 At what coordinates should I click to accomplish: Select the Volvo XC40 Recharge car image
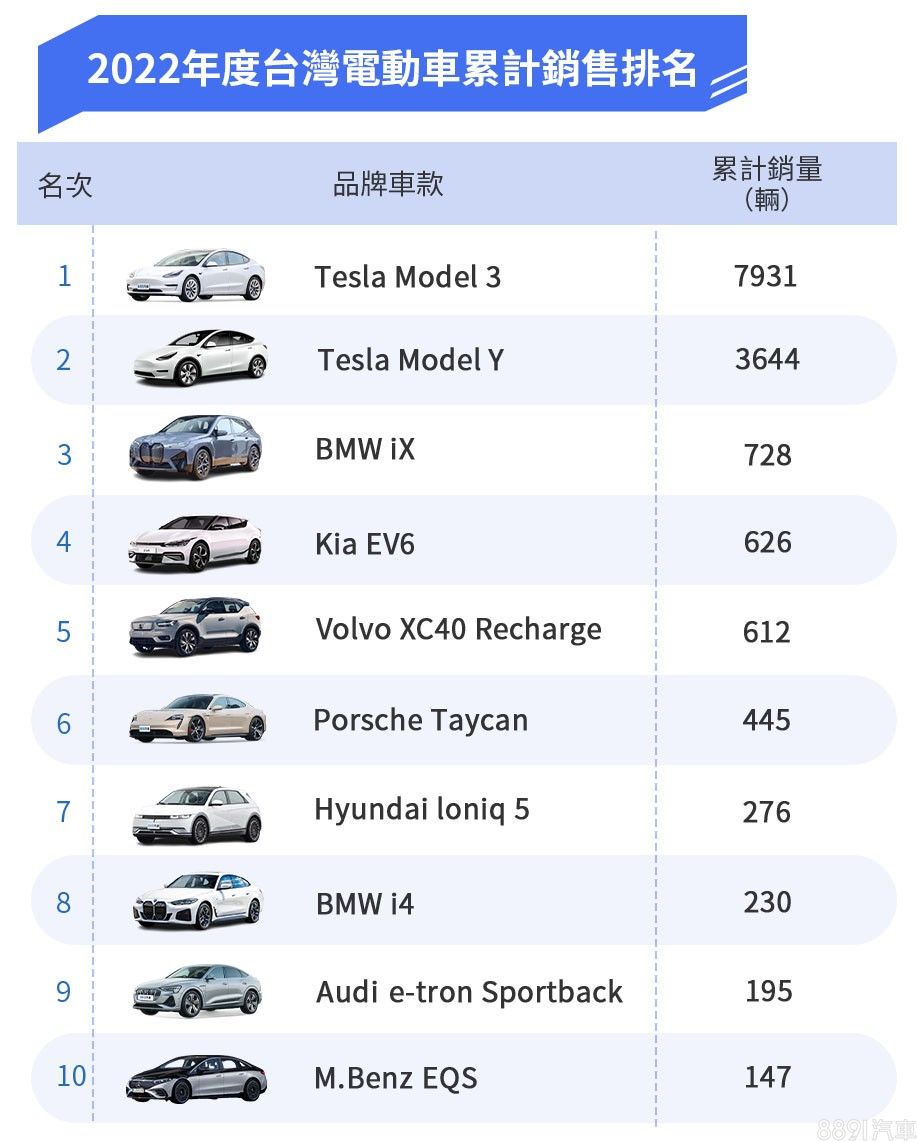click(196, 628)
